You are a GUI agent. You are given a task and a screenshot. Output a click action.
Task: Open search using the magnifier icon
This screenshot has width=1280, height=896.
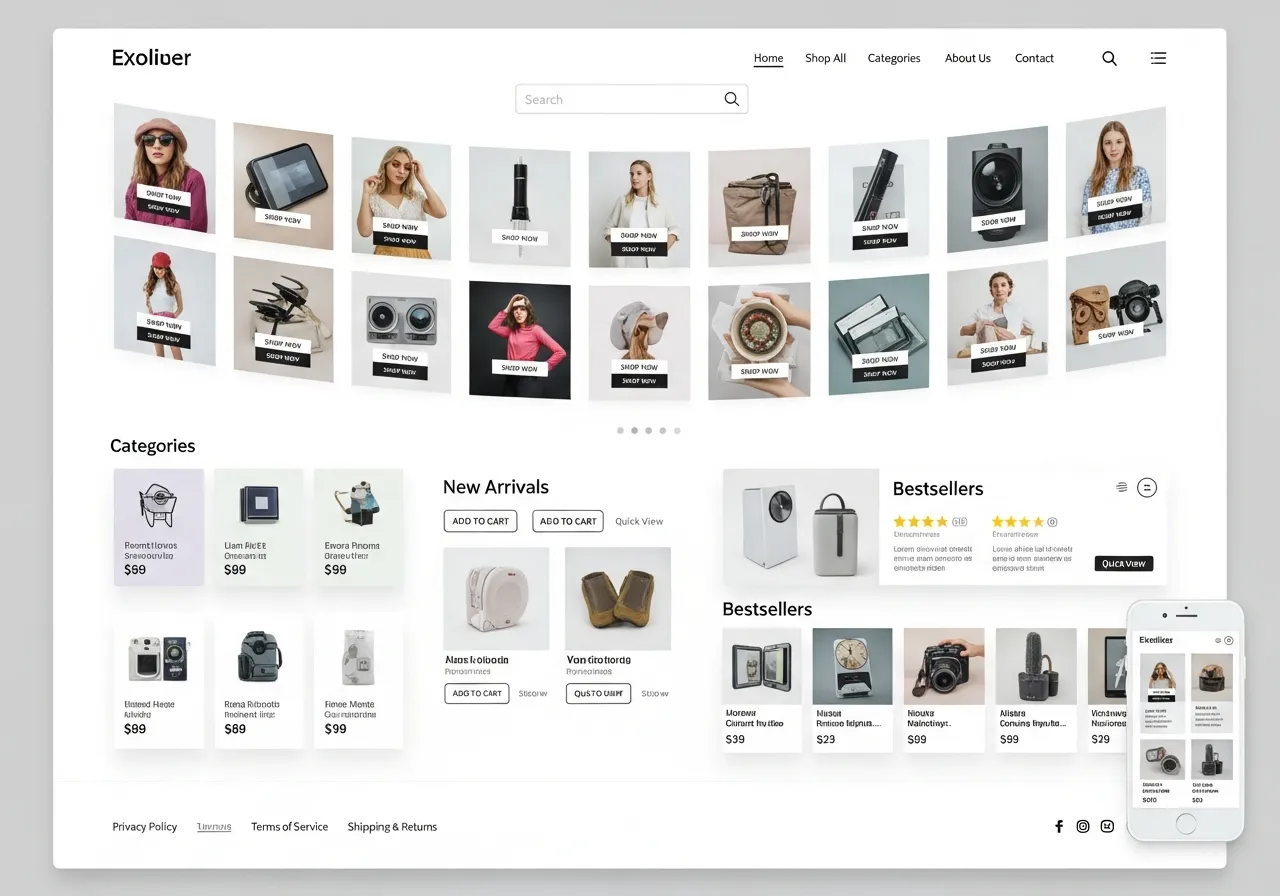point(1109,58)
